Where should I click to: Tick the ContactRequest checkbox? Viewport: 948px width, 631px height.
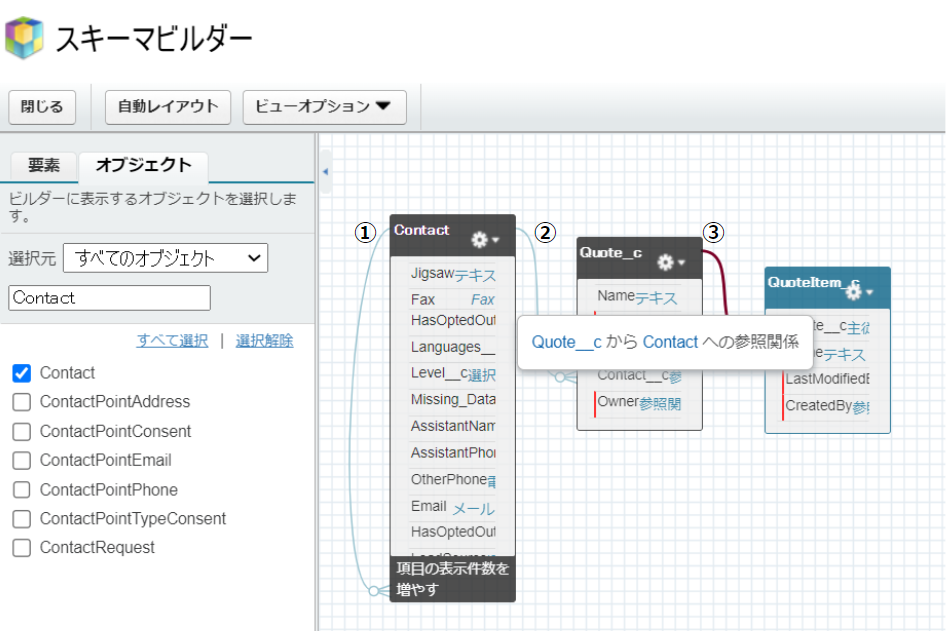22,548
